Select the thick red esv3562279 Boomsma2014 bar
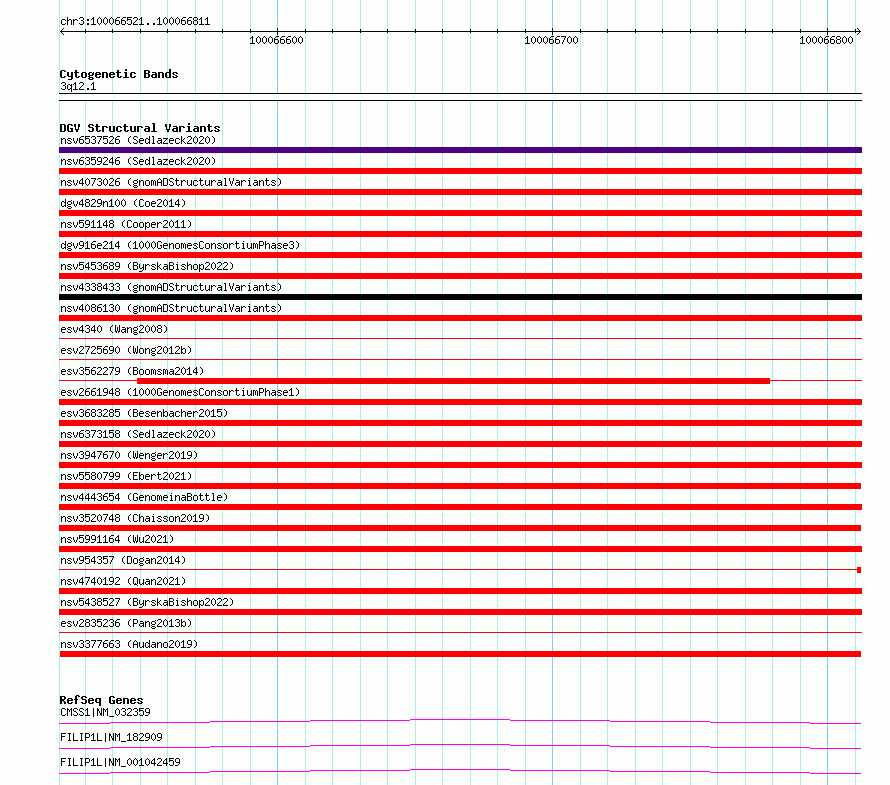Viewport: 890px width, 785px height. pyautogui.click(x=454, y=381)
